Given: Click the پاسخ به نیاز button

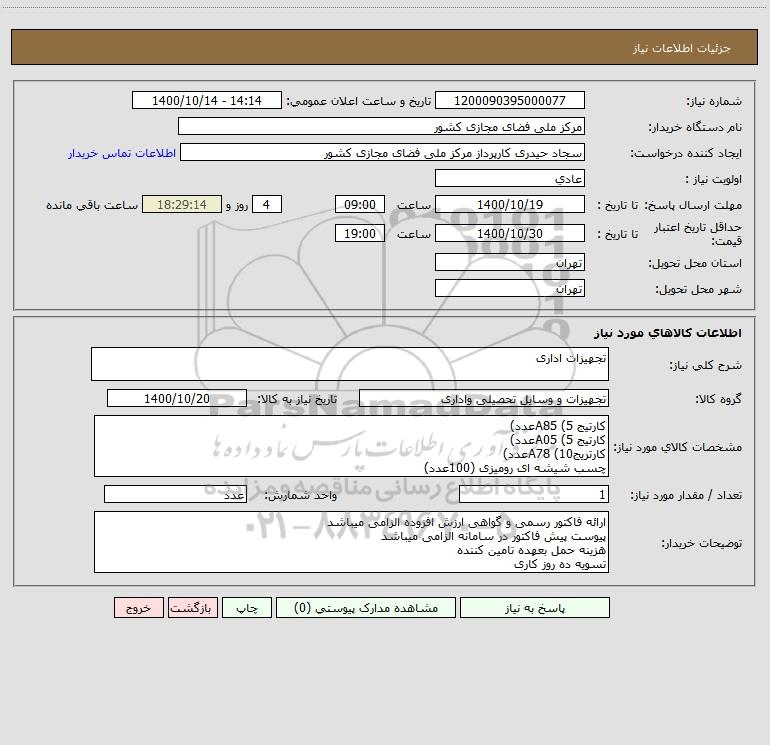Looking at the screenshot, I should 535,607.
